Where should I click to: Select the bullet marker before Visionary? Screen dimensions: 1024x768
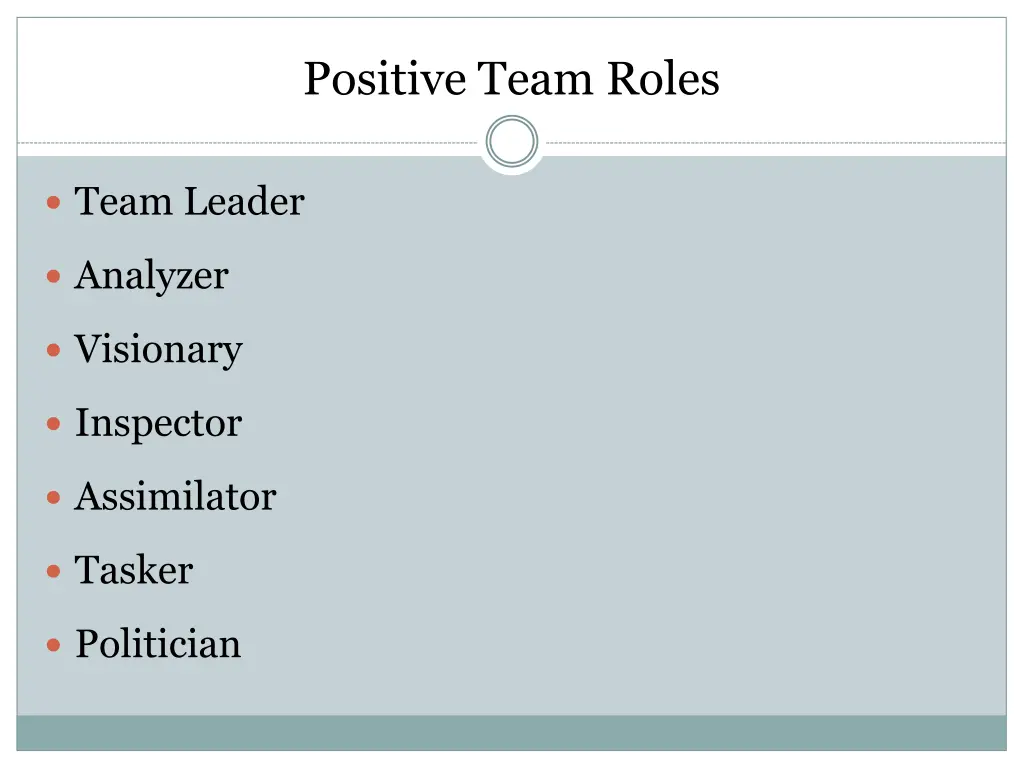(54, 350)
